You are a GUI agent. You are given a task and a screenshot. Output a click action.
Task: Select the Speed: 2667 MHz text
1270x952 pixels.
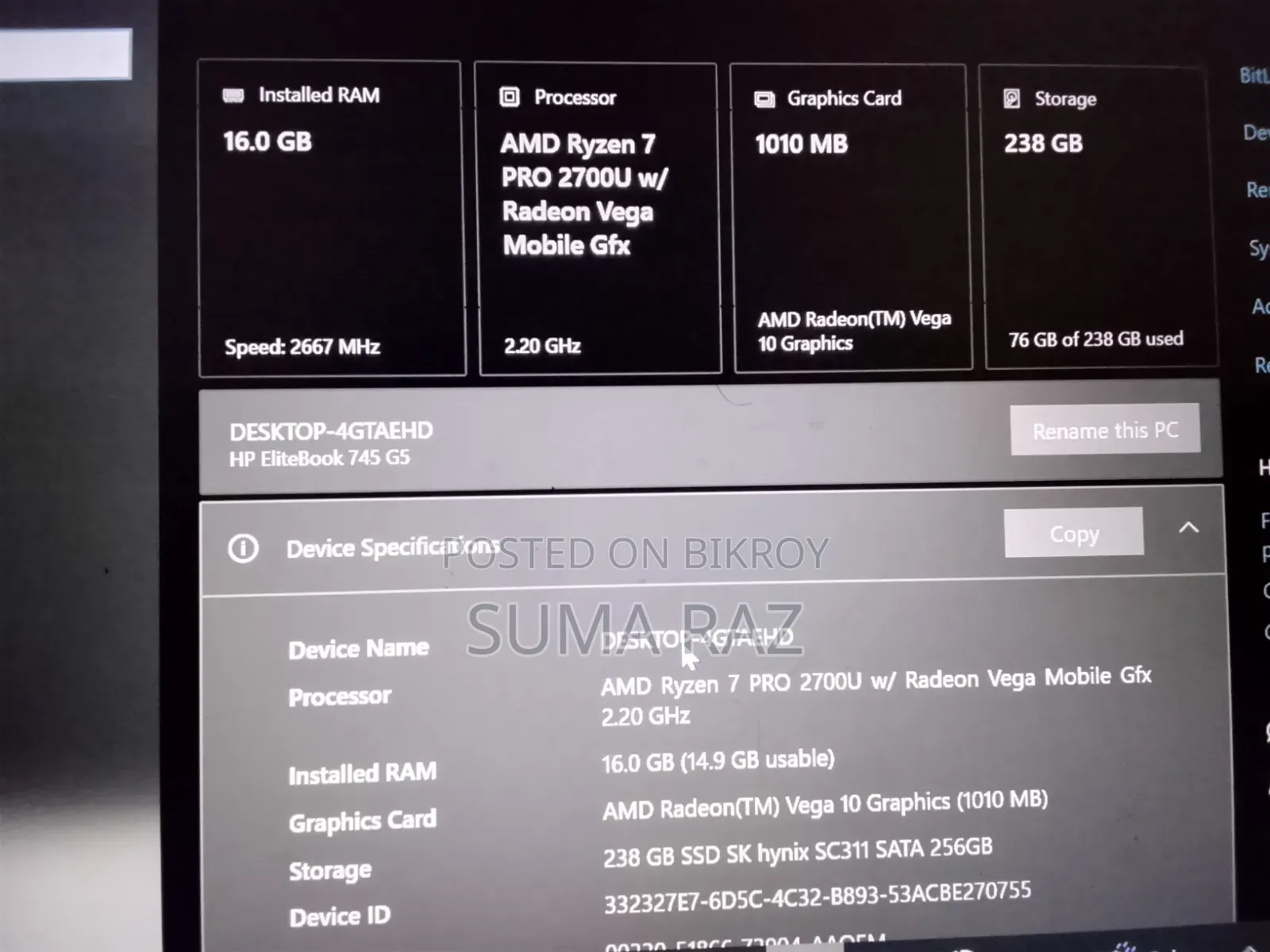302,347
